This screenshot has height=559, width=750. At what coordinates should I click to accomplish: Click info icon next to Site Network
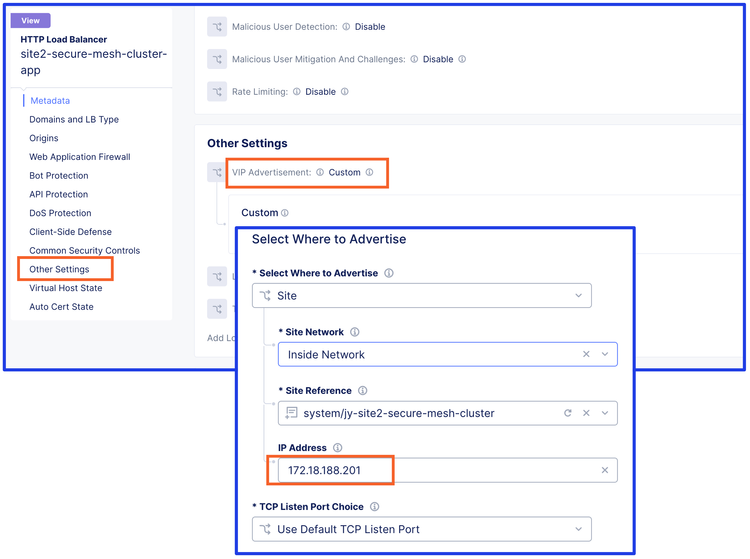(x=355, y=332)
